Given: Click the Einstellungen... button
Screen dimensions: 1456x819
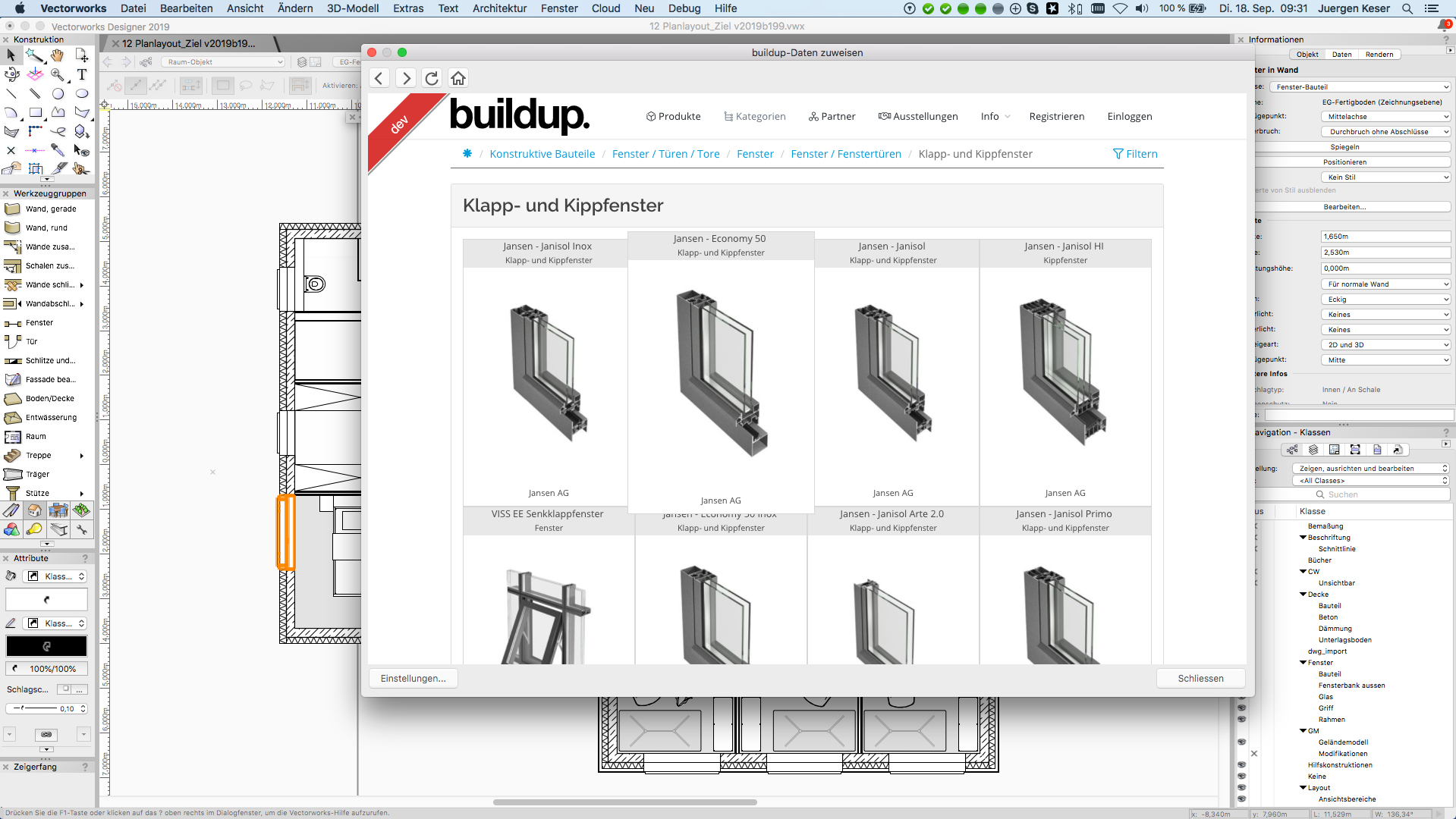Looking at the screenshot, I should (x=413, y=679).
